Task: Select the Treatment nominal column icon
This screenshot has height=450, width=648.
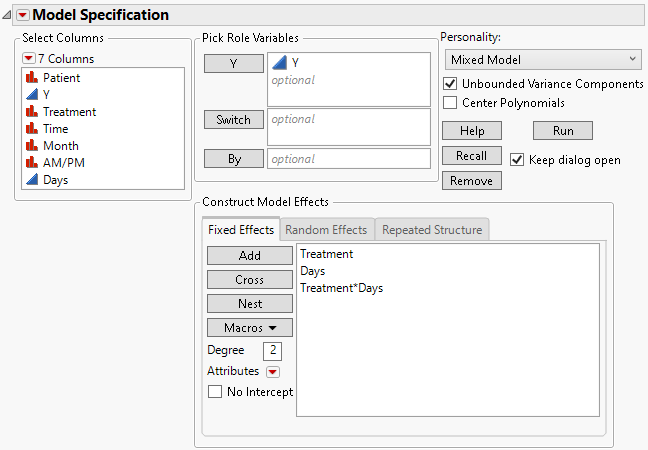Action: pyautogui.click(x=31, y=112)
